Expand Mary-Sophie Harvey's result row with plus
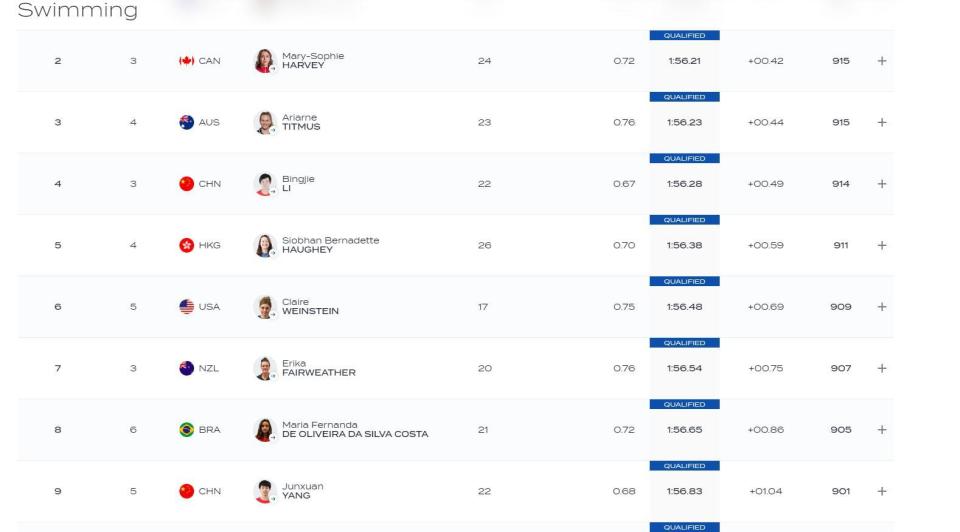The image size is (960, 532). [882, 61]
